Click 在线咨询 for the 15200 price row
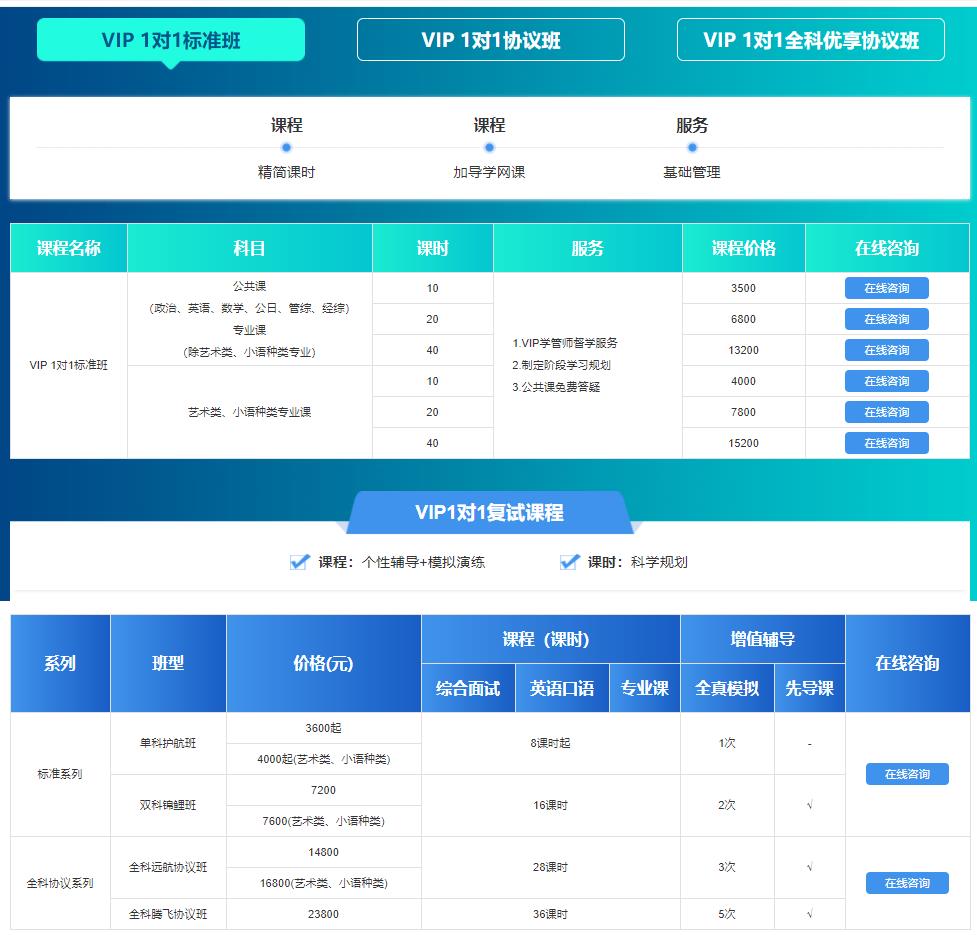 [886, 443]
